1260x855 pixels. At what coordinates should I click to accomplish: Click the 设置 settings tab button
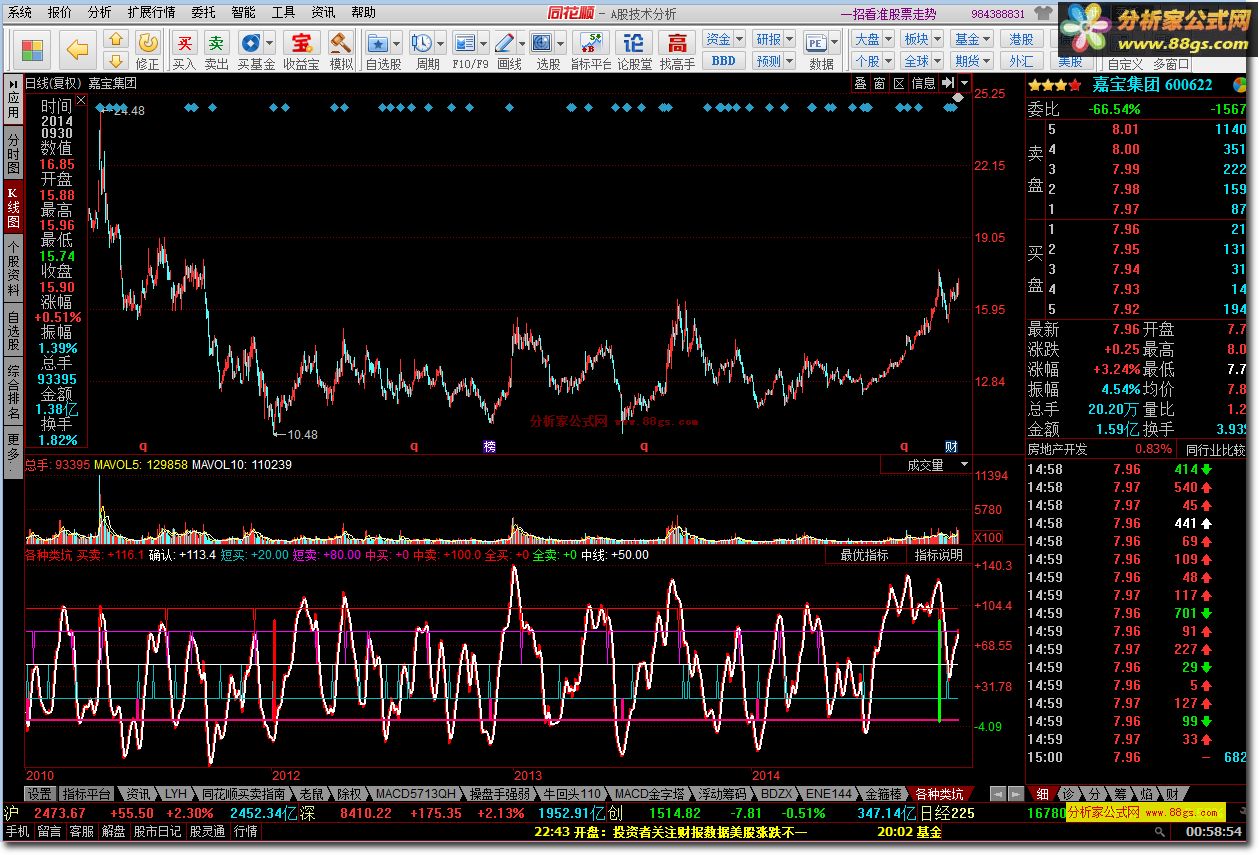coord(39,794)
